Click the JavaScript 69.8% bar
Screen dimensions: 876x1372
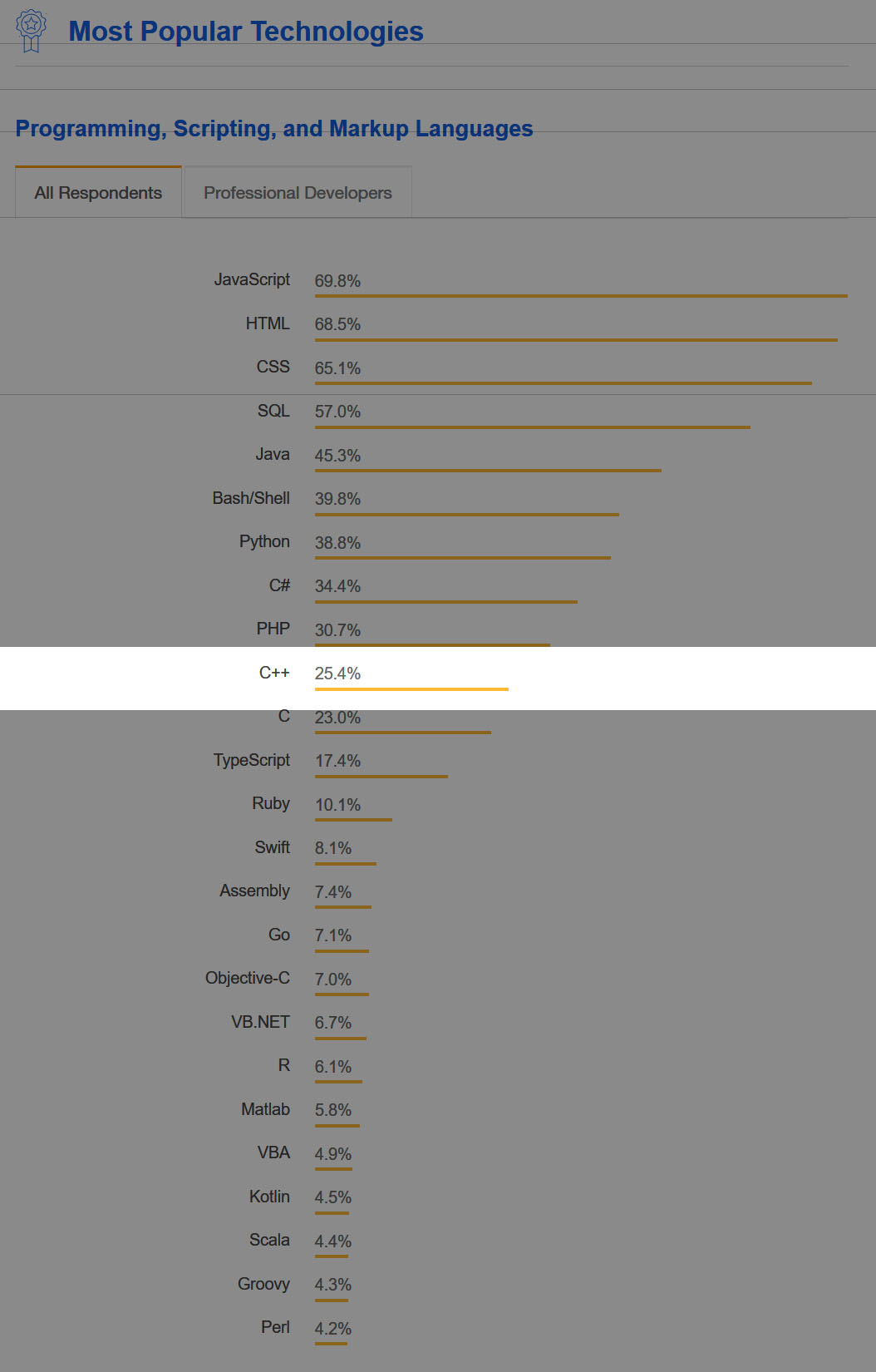(x=580, y=296)
